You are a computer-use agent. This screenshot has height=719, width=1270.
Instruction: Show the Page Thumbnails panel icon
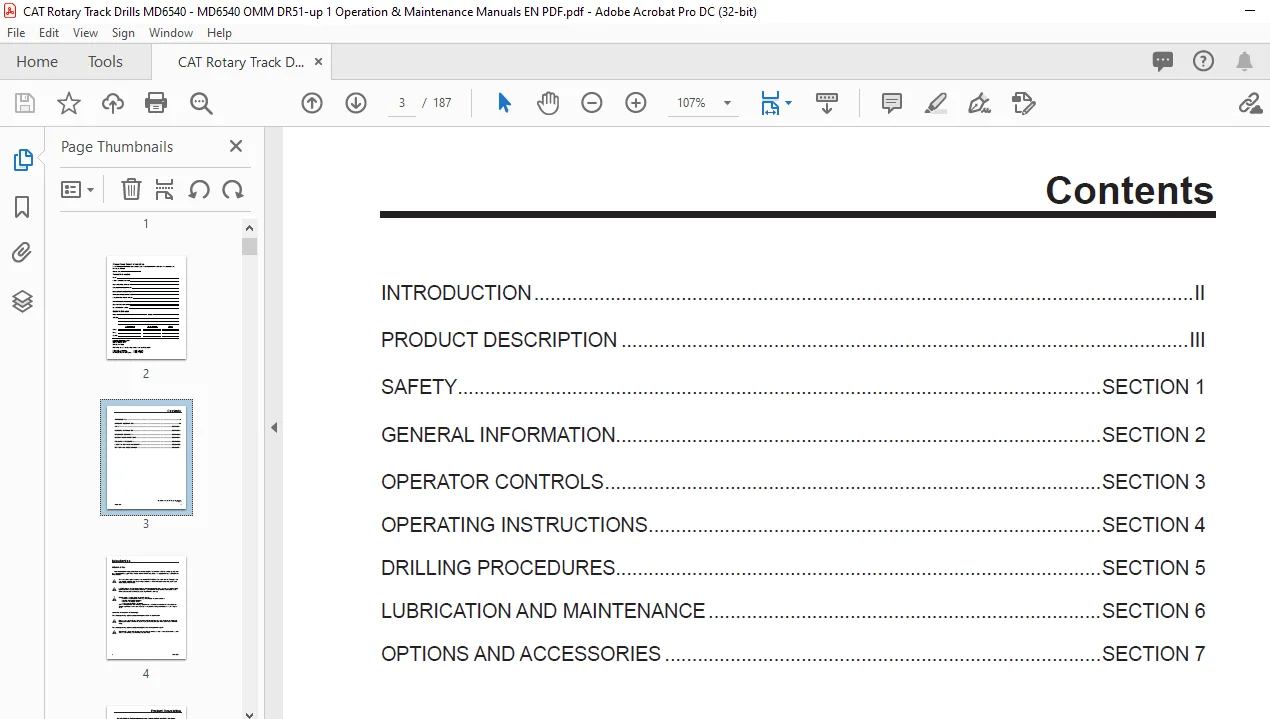[x=22, y=160]
